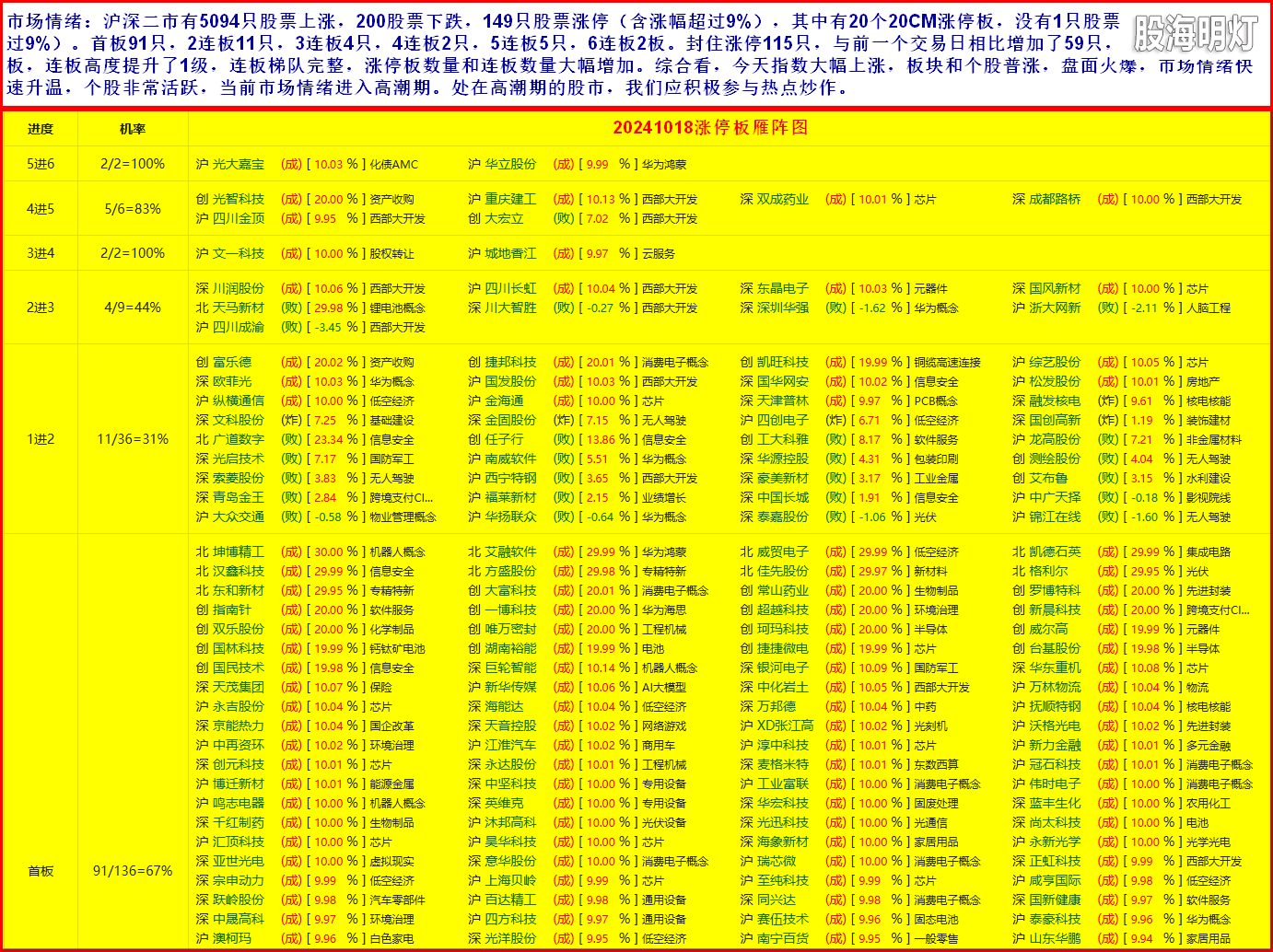Click stock name 广道数字

(x=239, y=439)
